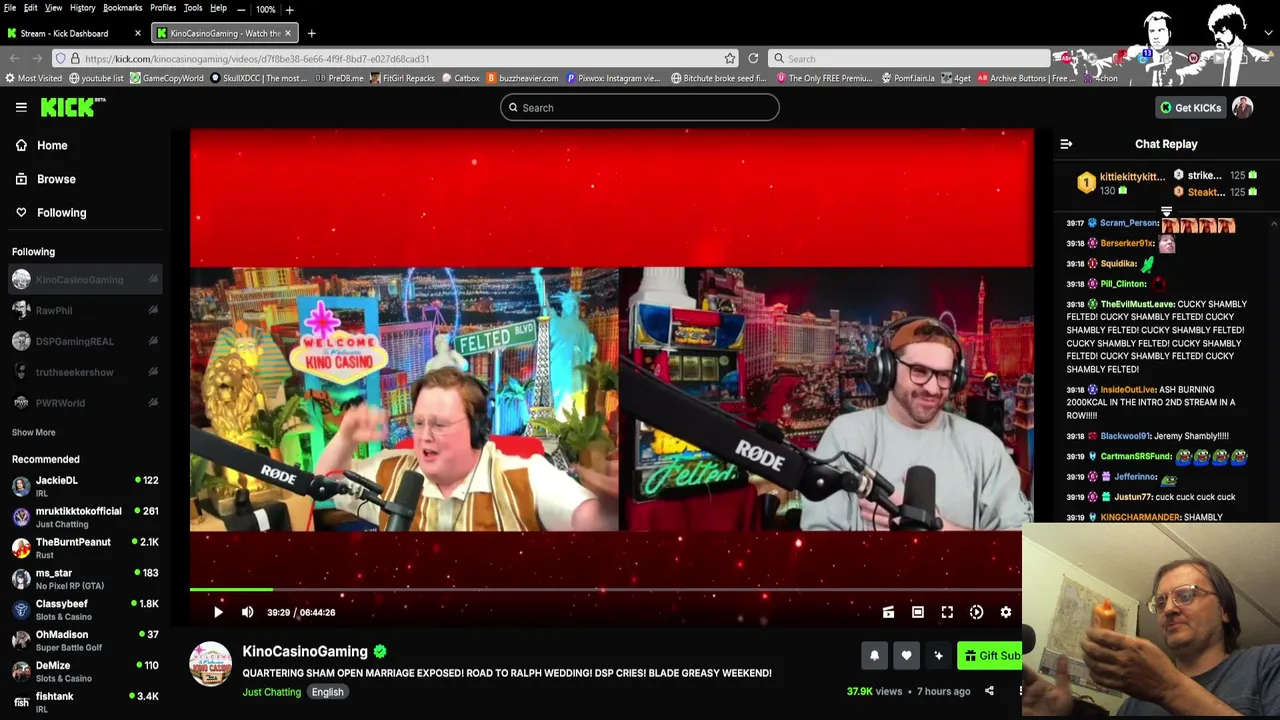Open the File menu
The image size is (1280, 720).
tap(10, 8)
